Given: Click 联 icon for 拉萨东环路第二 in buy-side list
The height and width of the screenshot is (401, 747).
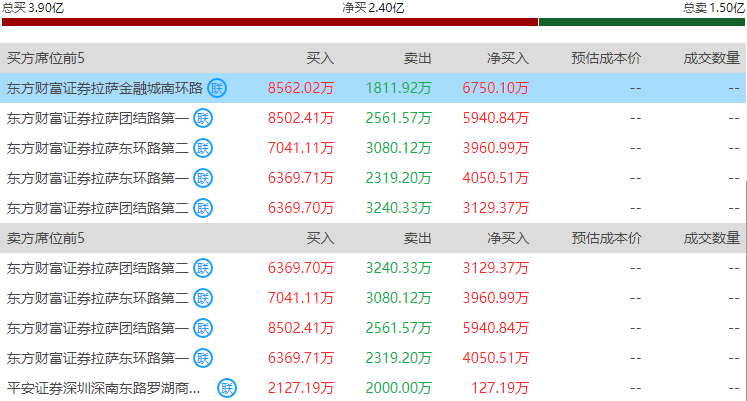Looking at the screenshot, I should point(203,148).
